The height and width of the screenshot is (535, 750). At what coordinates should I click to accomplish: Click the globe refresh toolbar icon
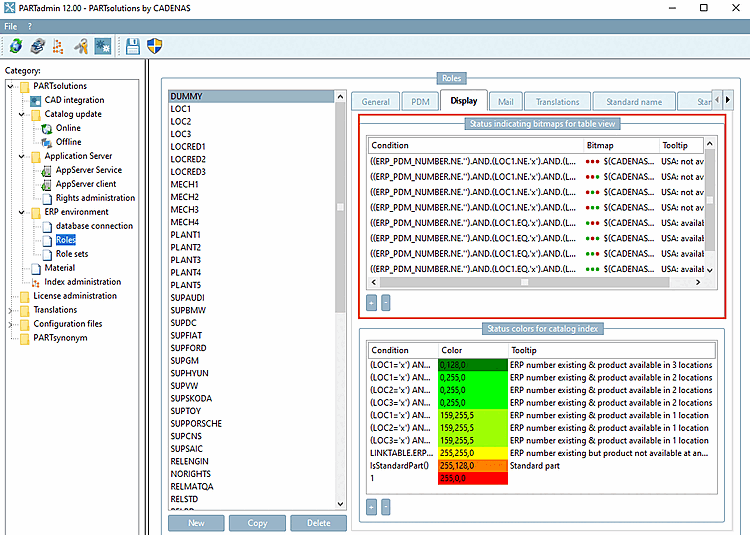16,46
